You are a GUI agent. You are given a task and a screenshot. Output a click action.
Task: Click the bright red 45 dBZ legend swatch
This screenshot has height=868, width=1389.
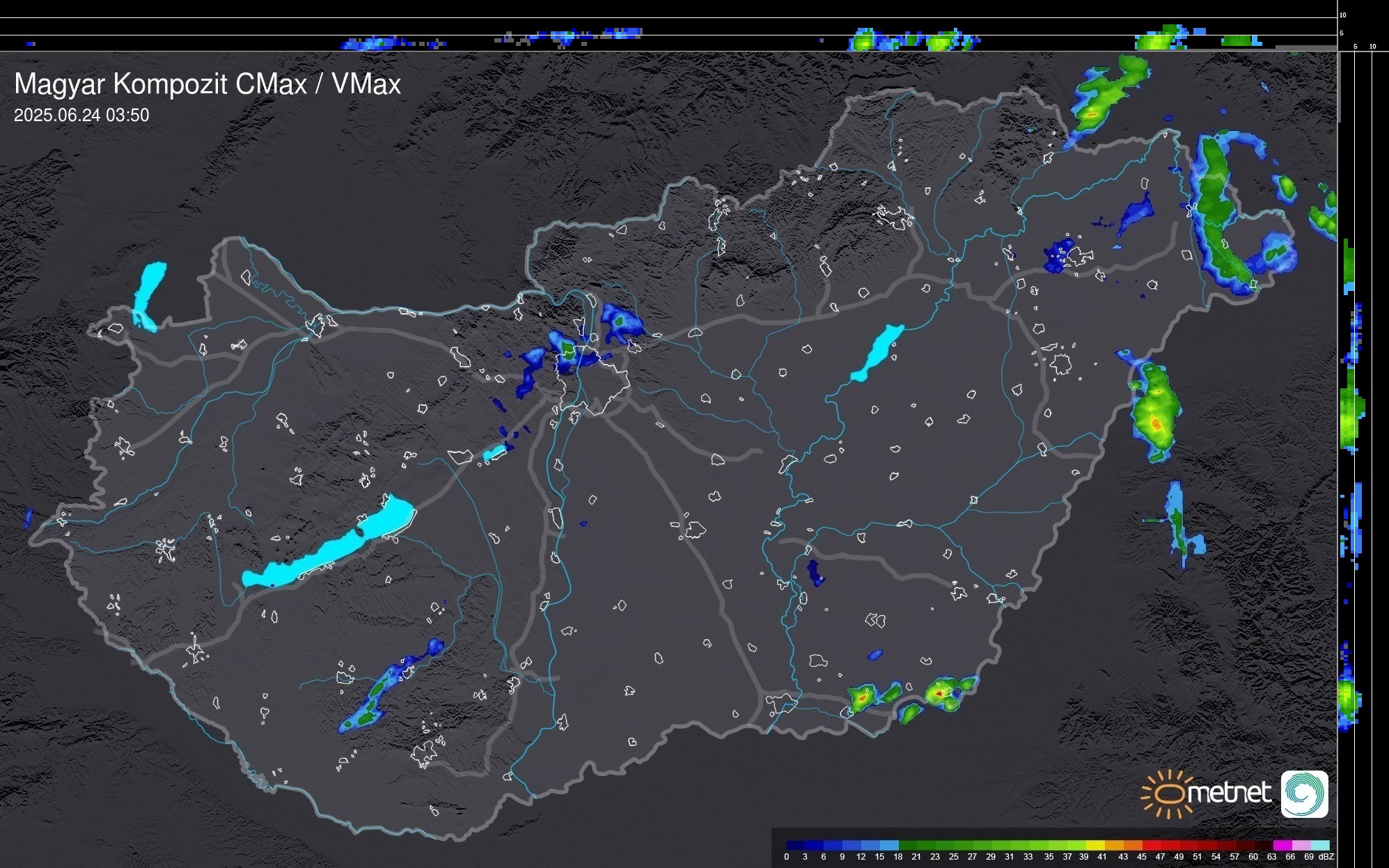1151,845
